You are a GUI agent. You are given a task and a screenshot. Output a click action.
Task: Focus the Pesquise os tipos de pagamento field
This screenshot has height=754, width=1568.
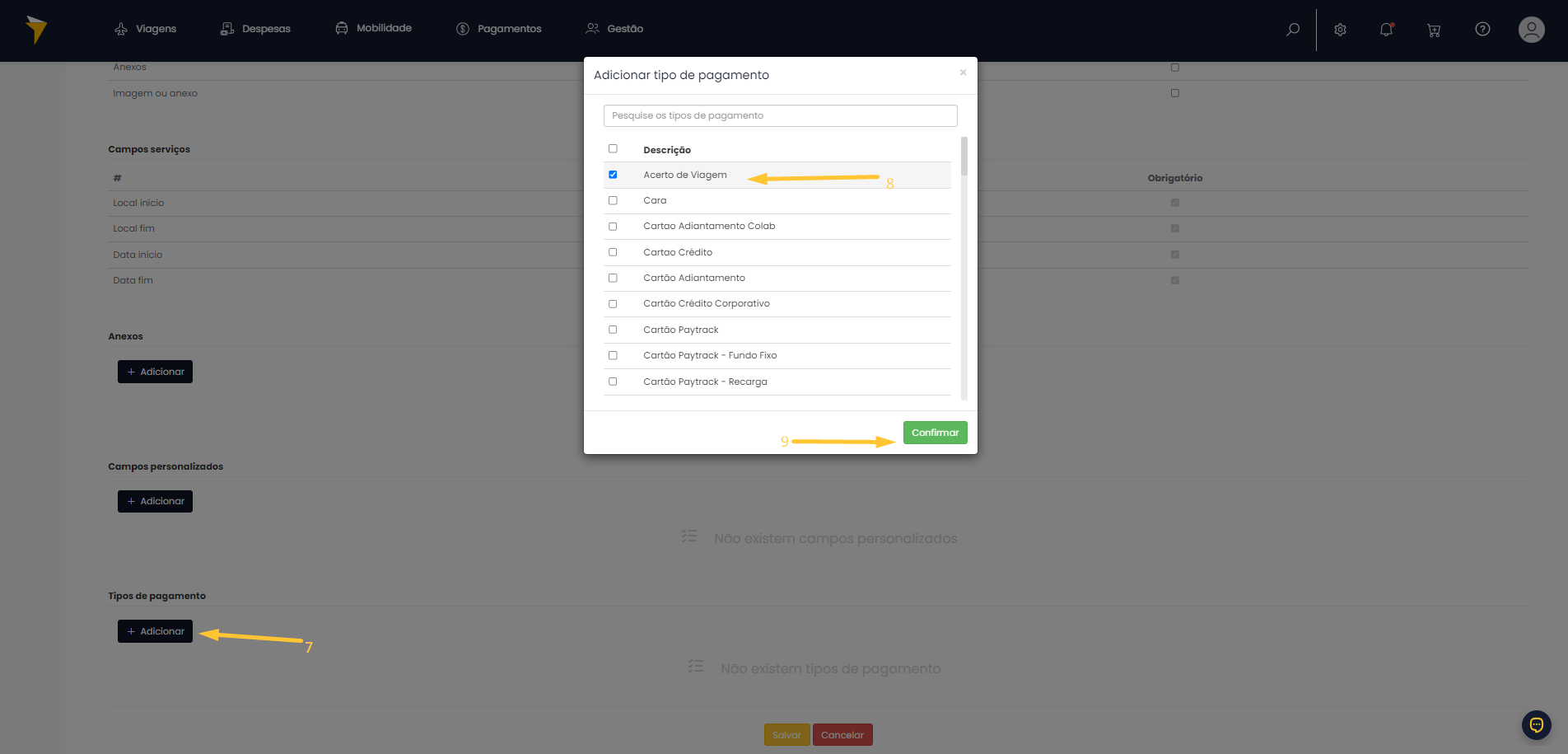[780, 115]
